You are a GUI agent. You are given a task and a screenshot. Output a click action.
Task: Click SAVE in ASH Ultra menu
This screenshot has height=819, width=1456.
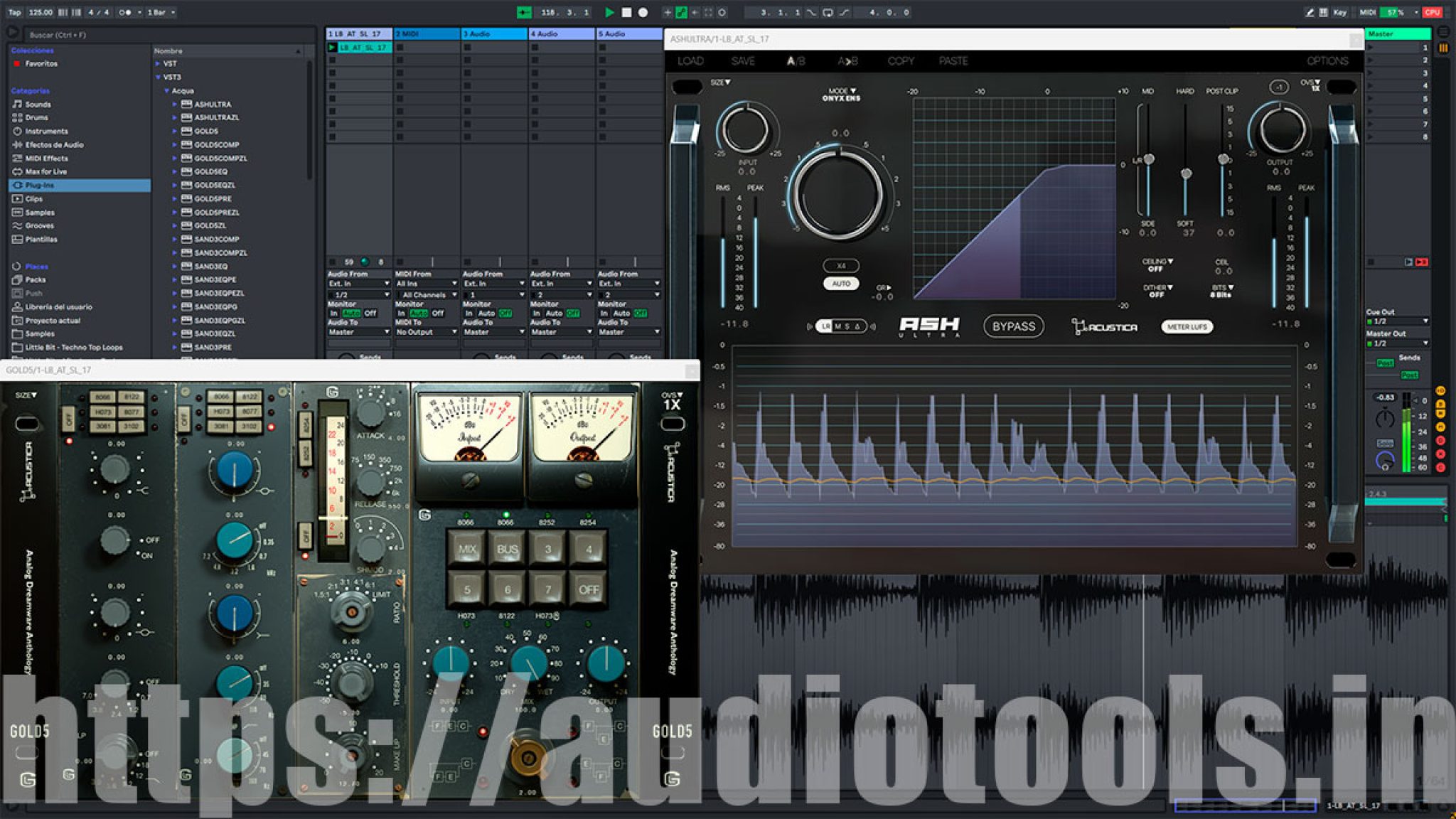pyautogui.click(x=743, y=61)
